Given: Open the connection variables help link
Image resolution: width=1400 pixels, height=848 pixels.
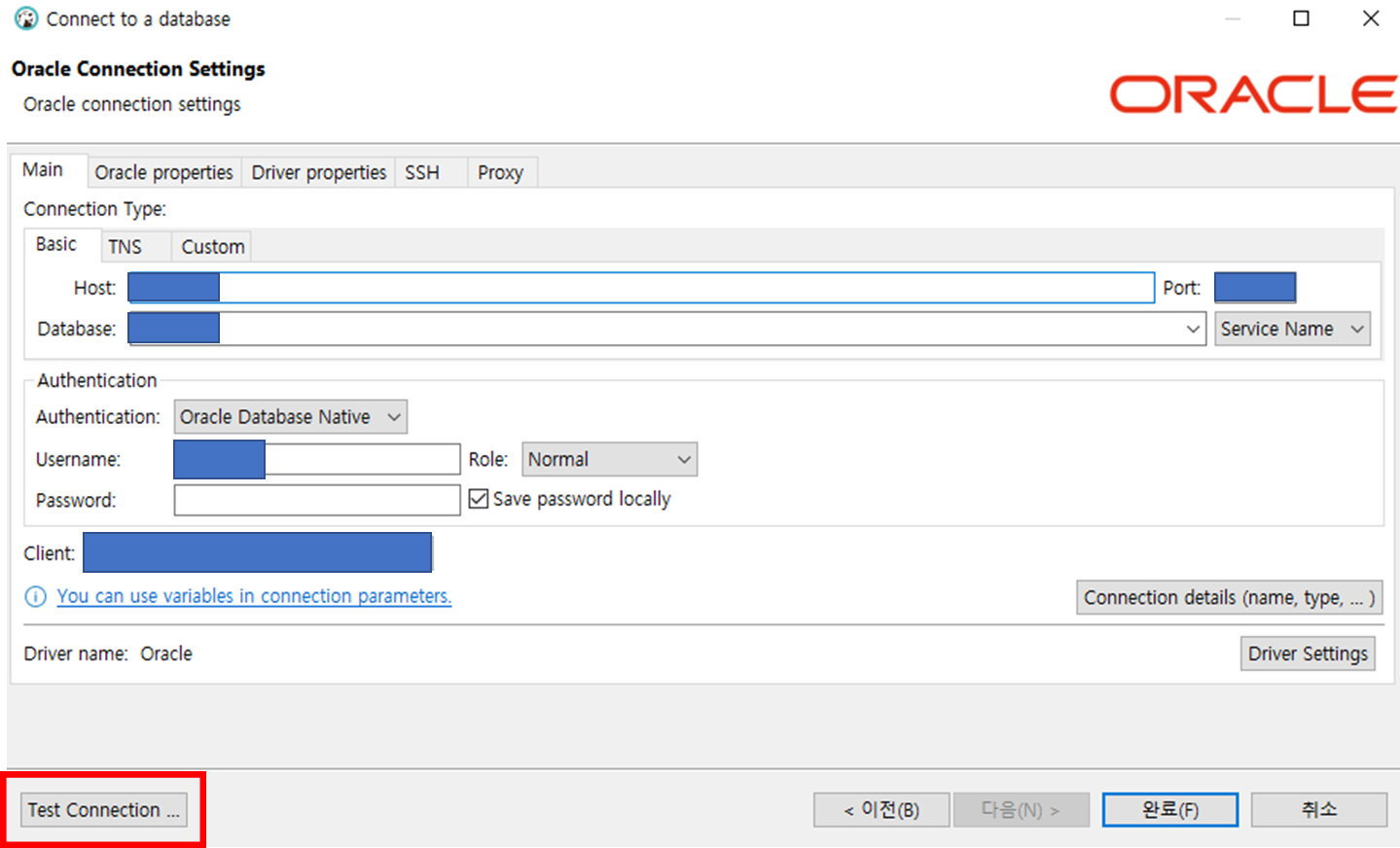Looking at the screenshot, I should pos(254,596).
